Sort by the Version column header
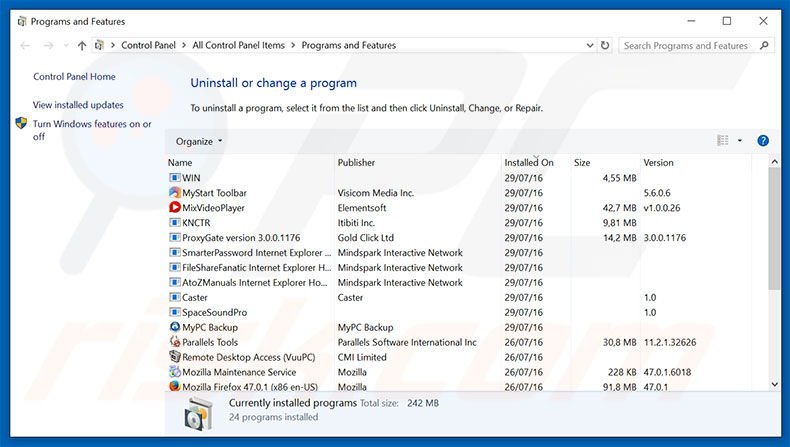The width and height of the screenshot is (790, 447). [x=658, y=163]
